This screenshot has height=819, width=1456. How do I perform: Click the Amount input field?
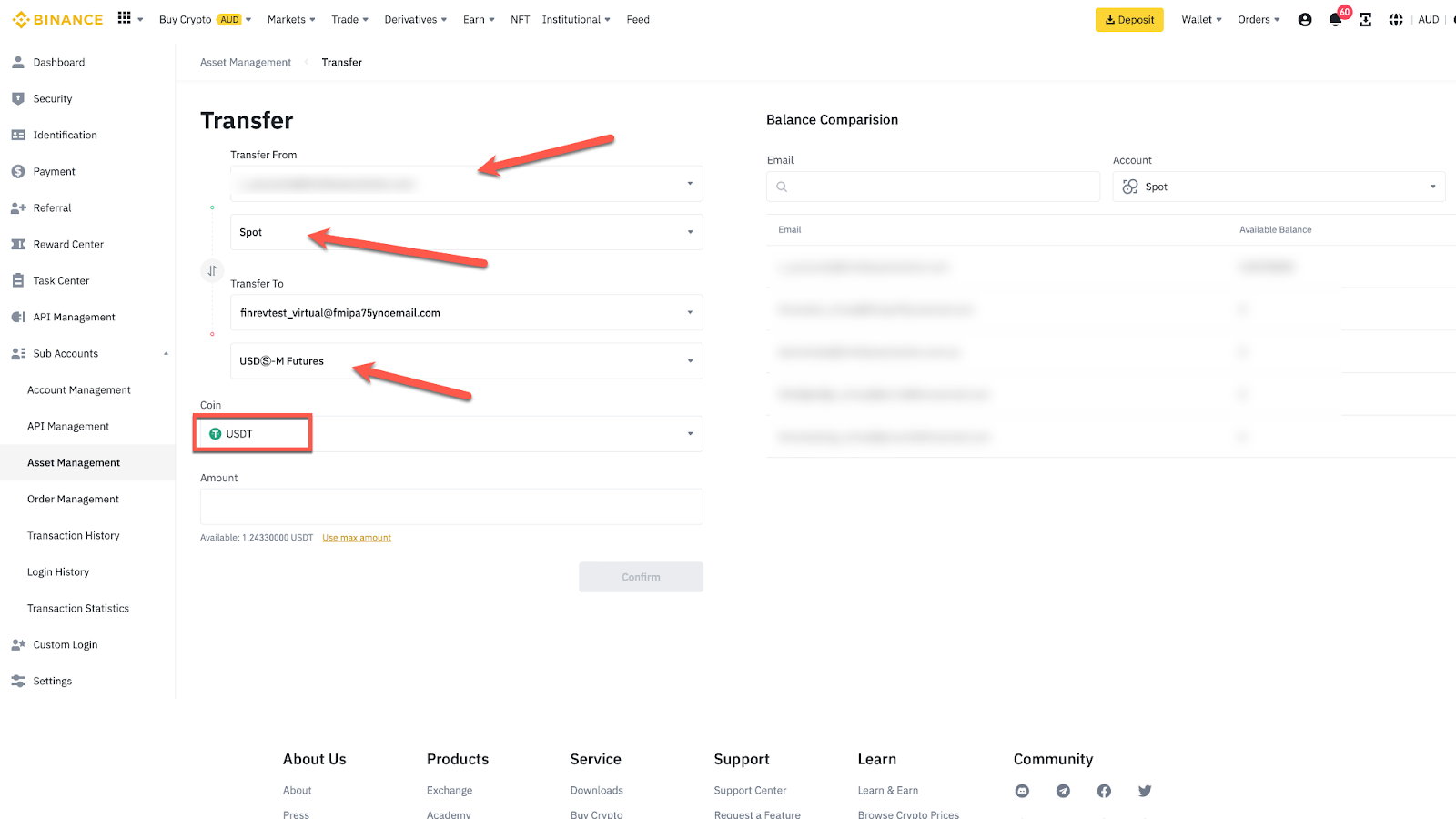click(x=451, y=507)
